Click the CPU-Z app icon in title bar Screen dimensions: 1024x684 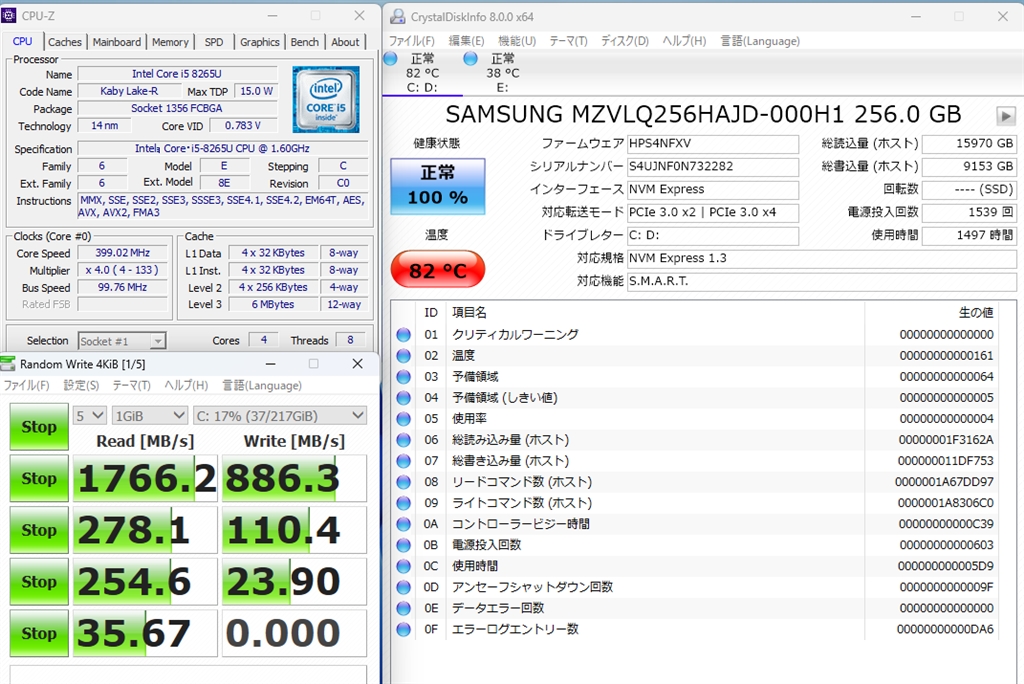click(9, 15)
